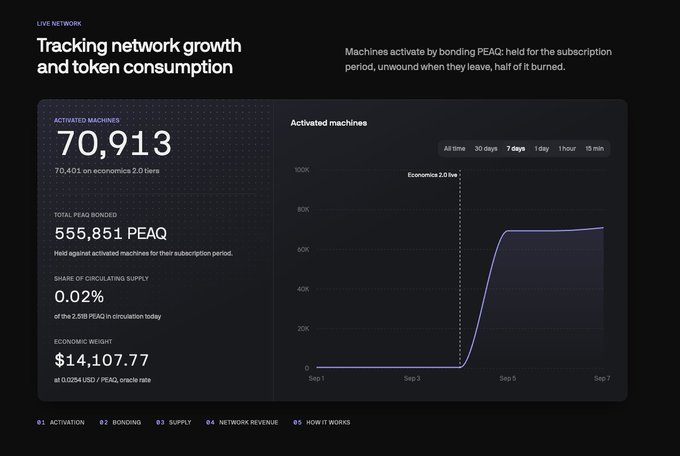Screen dimensions: 680x456
Task: Go to 01 Activation section
Action: tap(61, 422)
